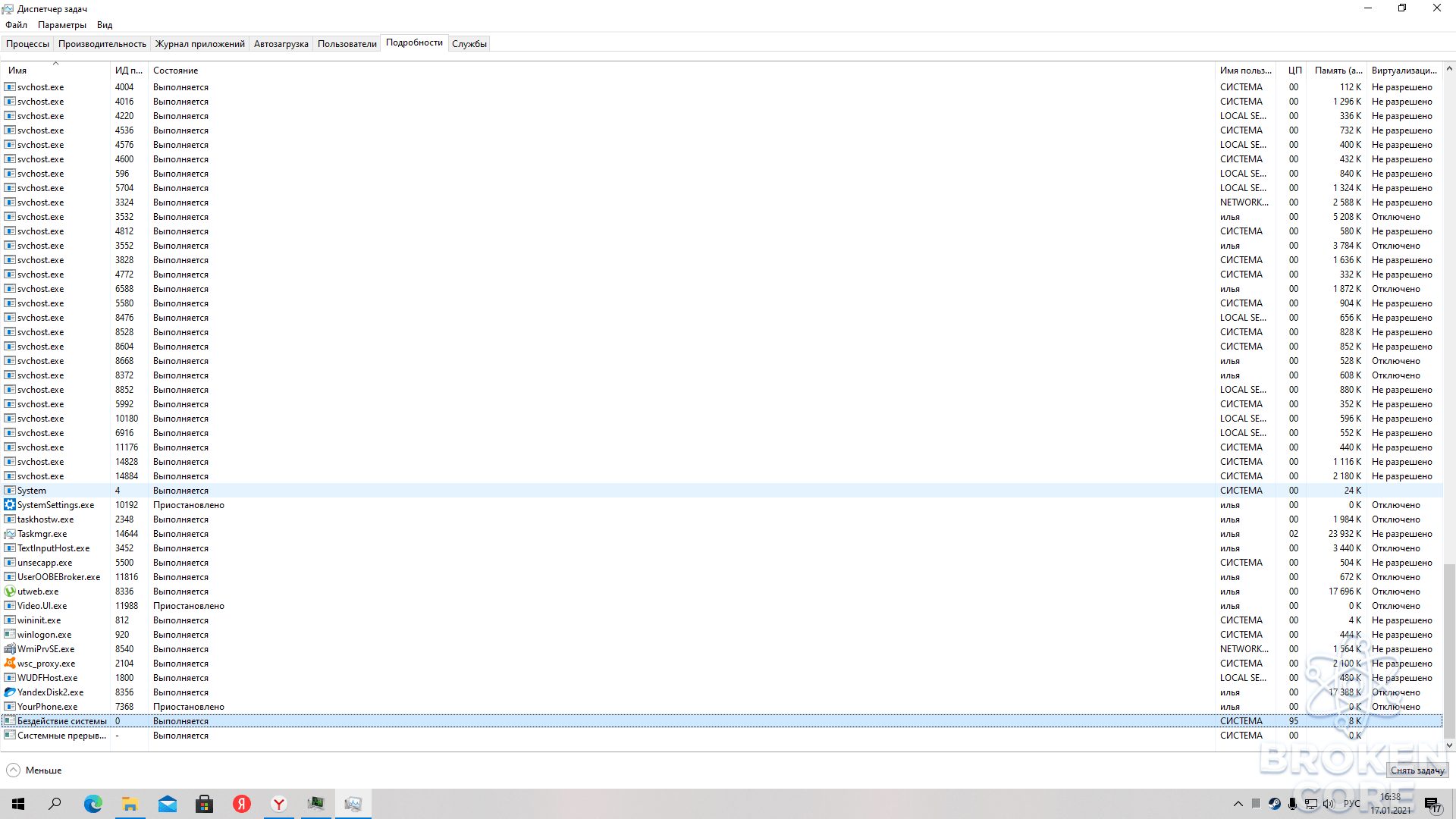Sort by the Состояние column header
The height and width of the screenshot is (819, 1456).
click(x=175, y=71)
